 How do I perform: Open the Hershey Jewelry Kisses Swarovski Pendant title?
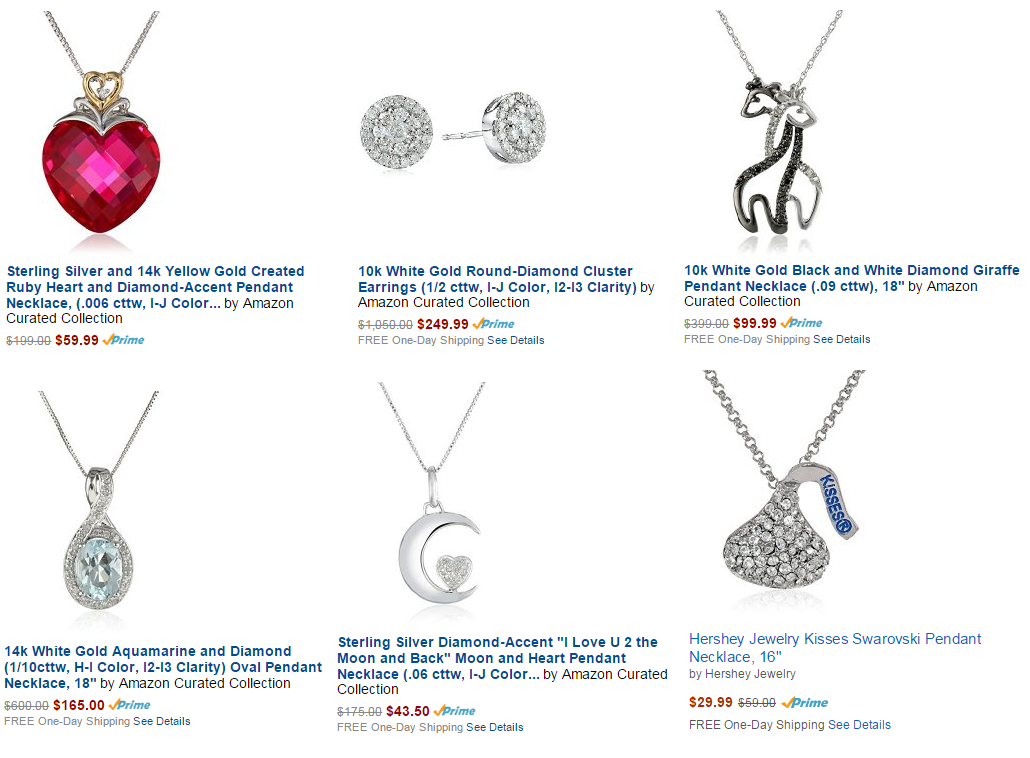tap(835, 648)
